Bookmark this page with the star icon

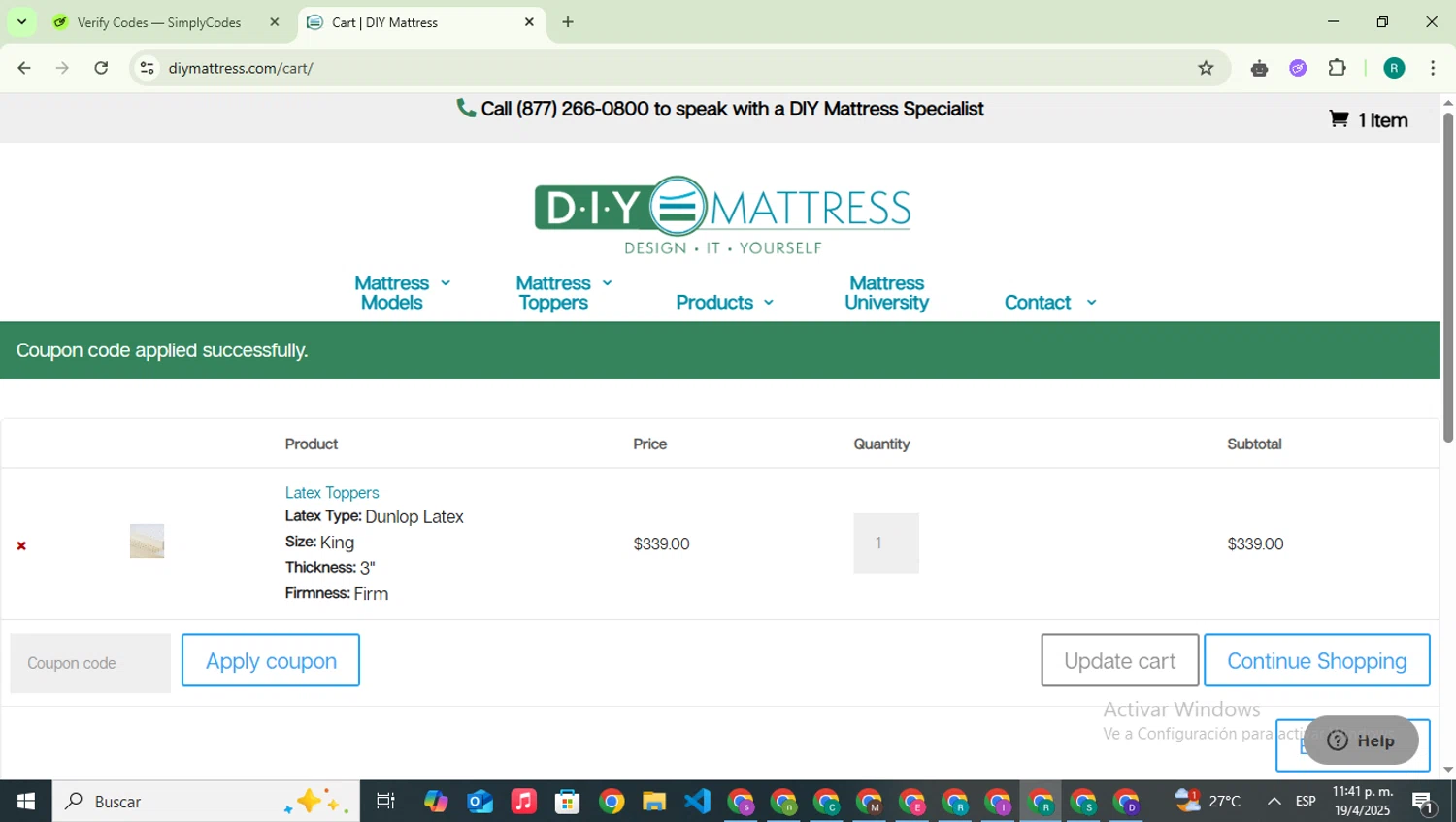pos(1206,68)
